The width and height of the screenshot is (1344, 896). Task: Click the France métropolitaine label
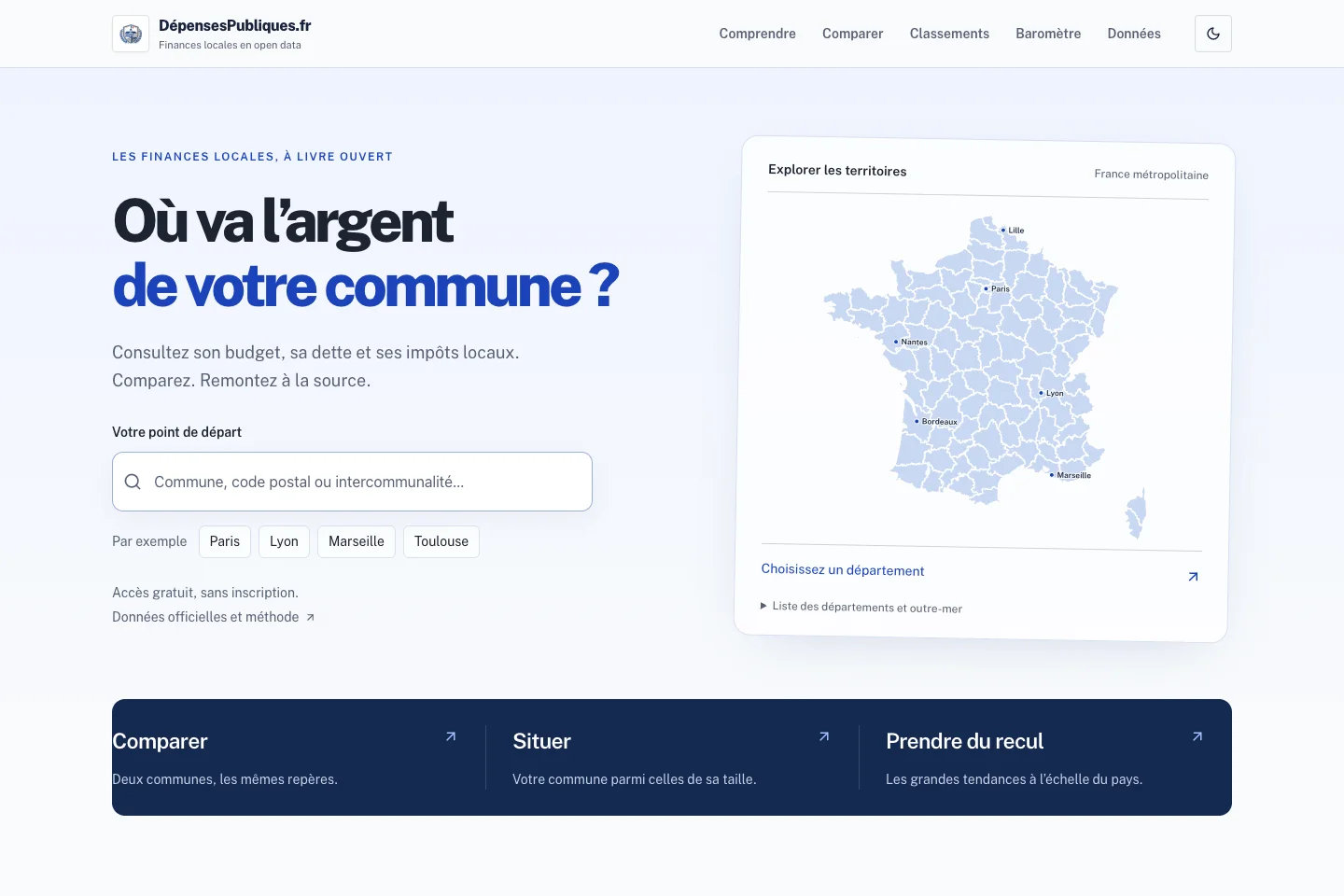[x=1151, y=175]
